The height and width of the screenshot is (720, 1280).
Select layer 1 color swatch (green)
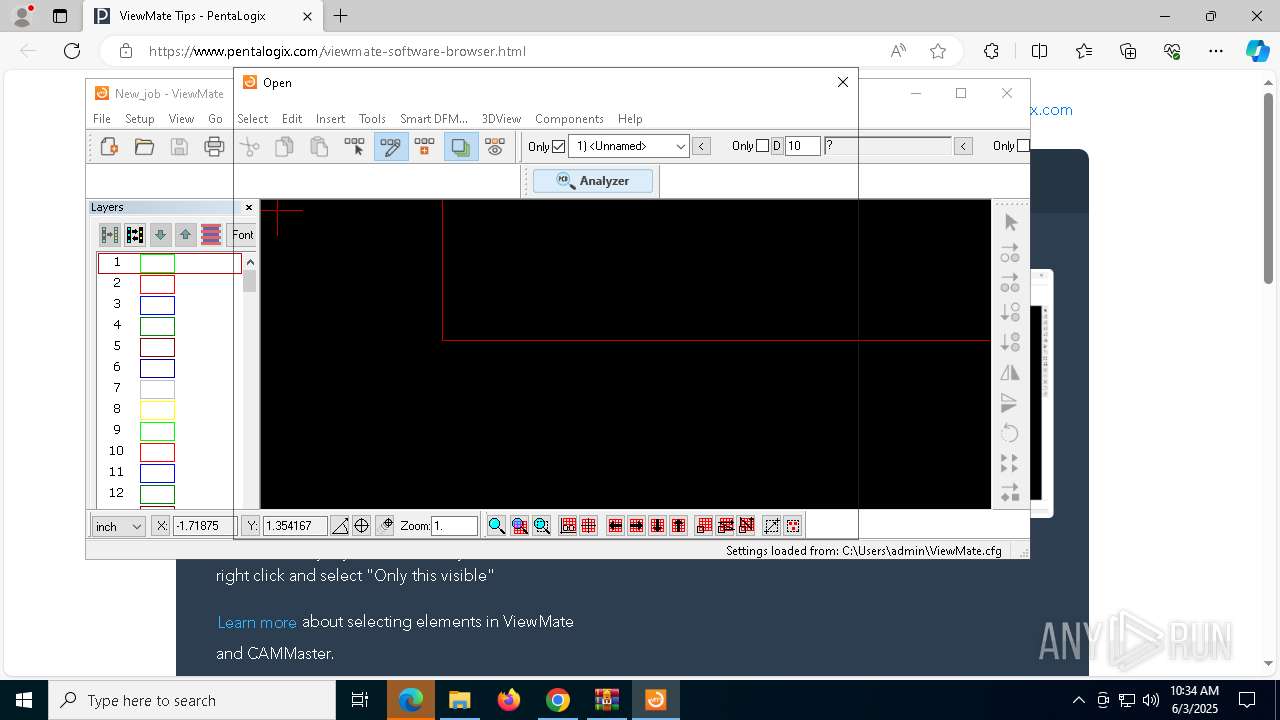pyautogui.click(x=157, y=263)
